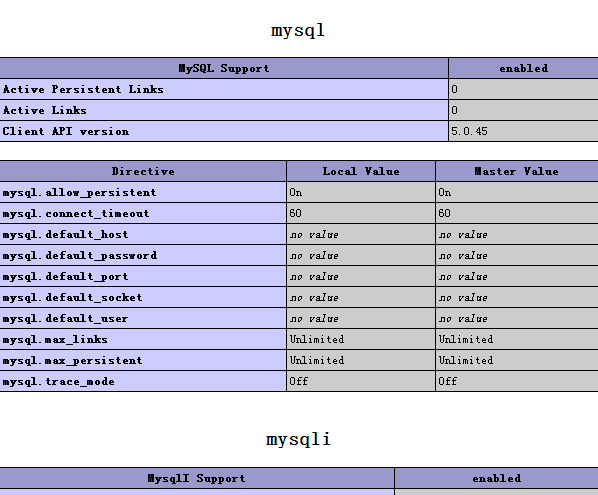Click mysql.default_password local no value
The height and width of the screenshot is (495, 598).
314,256
